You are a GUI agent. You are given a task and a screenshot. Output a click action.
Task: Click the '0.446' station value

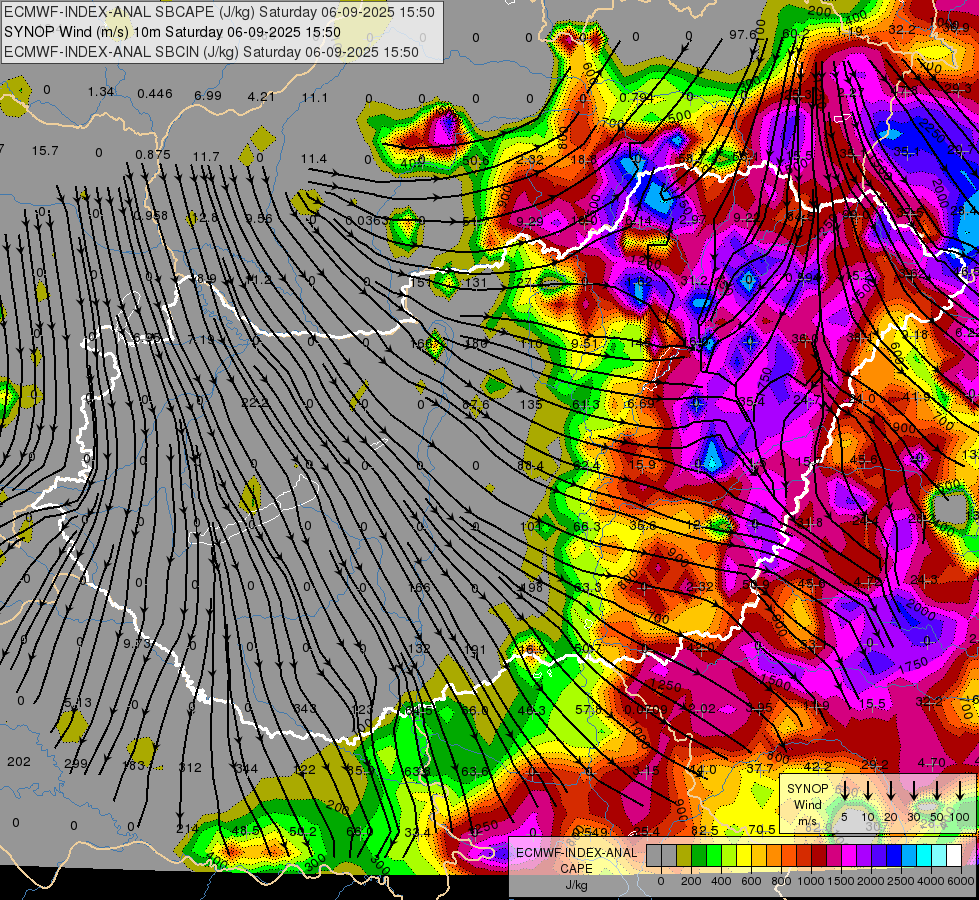click(x=155, y=94)
